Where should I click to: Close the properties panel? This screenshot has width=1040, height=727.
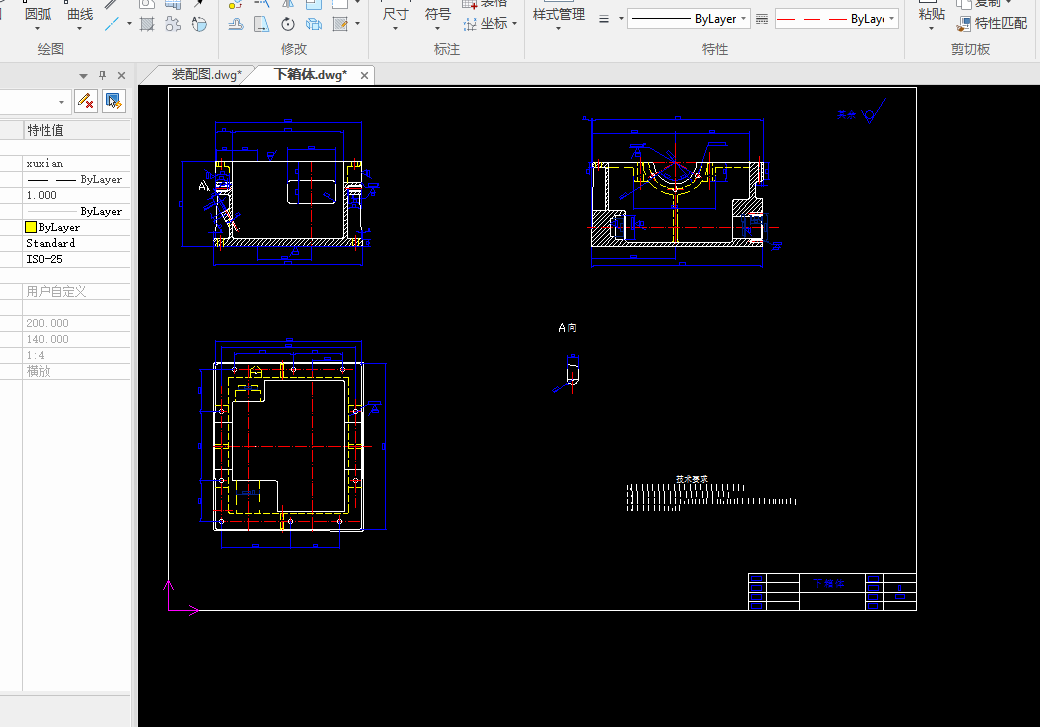pyautogui.click(x=121, y=76)
